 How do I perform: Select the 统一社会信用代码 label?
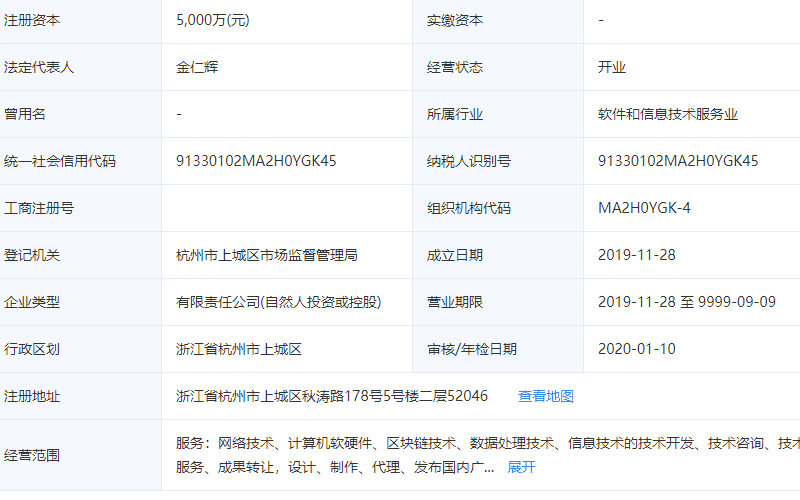60,161
